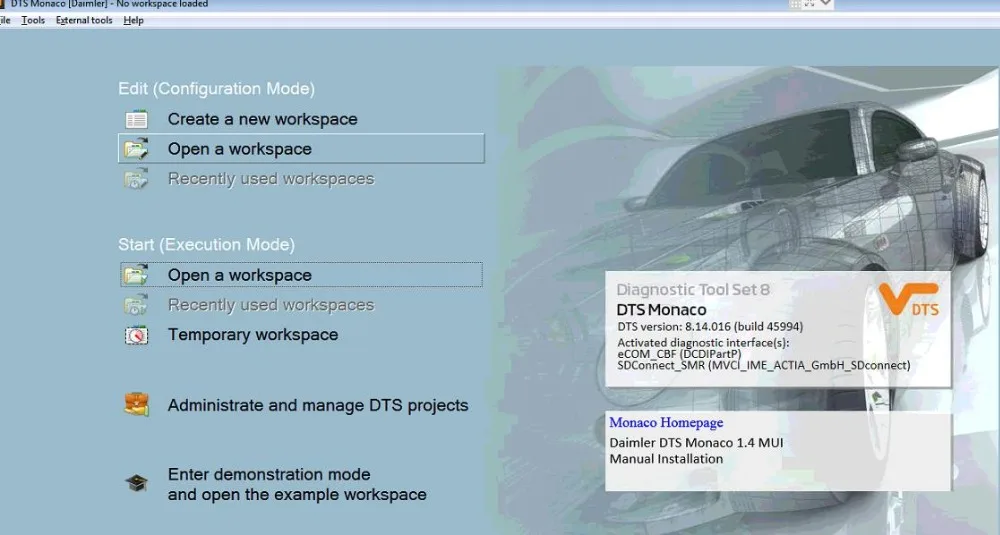The image size is (1000, 535).
Task: Click the Daimler DTS Monaco 1.4 MUI text
Action: click(696, 443)
